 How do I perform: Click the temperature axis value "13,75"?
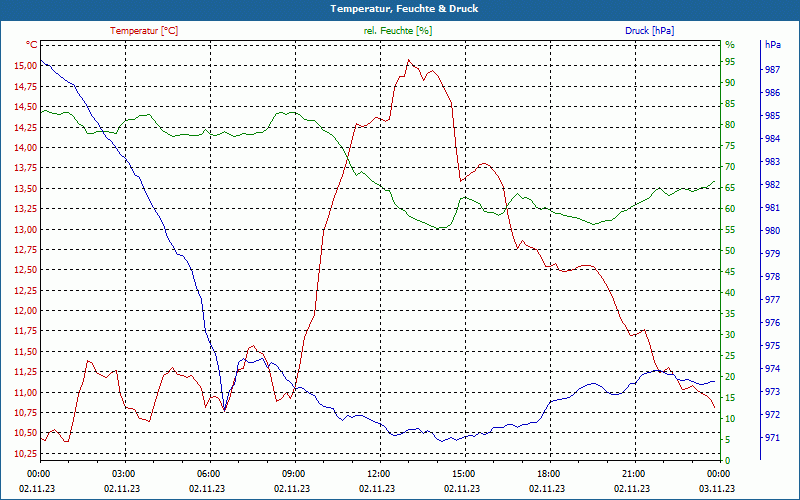point(27,168)
